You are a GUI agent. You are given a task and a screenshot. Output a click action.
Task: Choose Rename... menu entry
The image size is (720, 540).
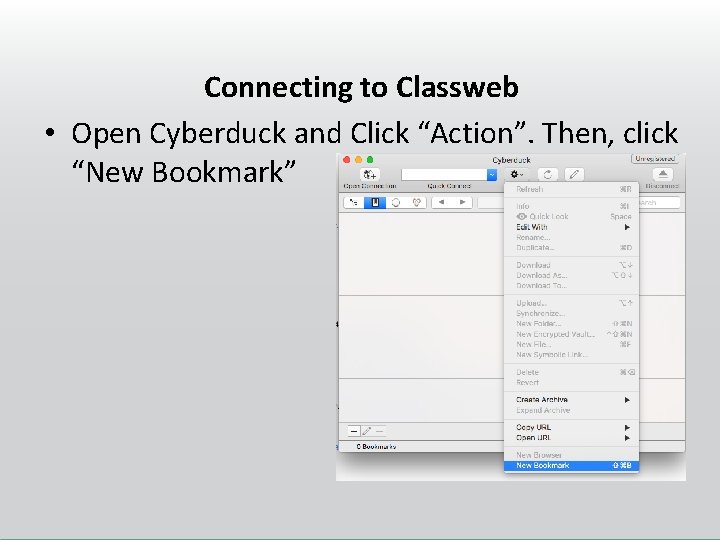[571, 237]
